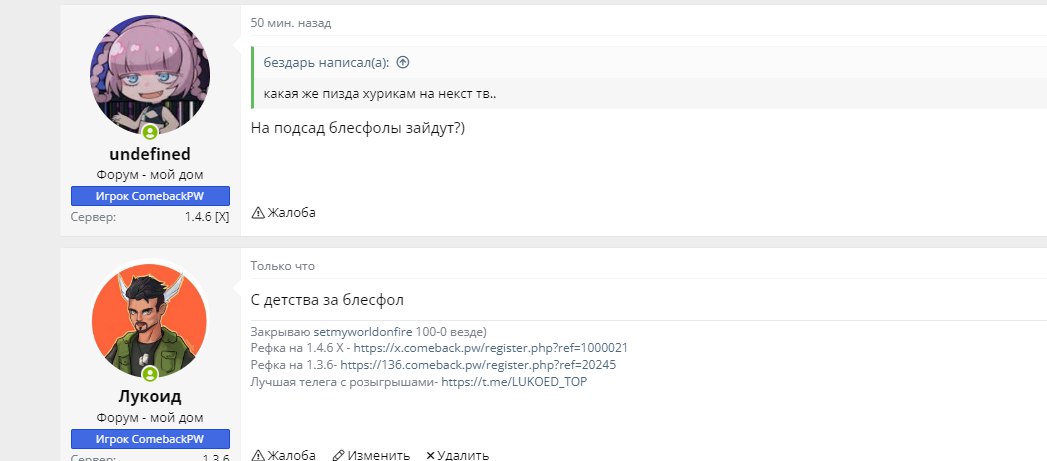Screen dimensions: 1047x461
Task: Open undefined's anime avatar picture
Action: (x=150, y=73)
